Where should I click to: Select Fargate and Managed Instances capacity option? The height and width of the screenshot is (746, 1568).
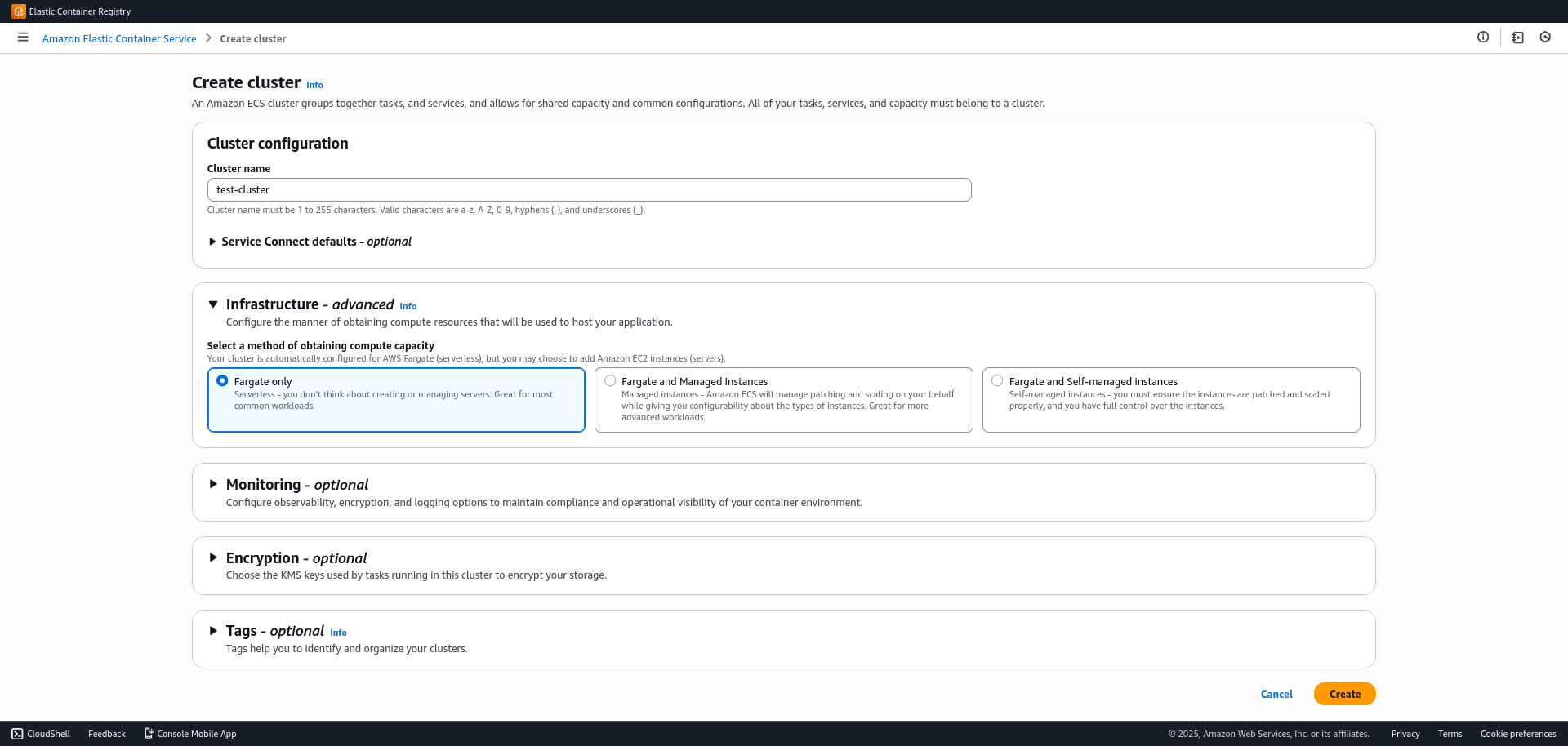(610, 380)
